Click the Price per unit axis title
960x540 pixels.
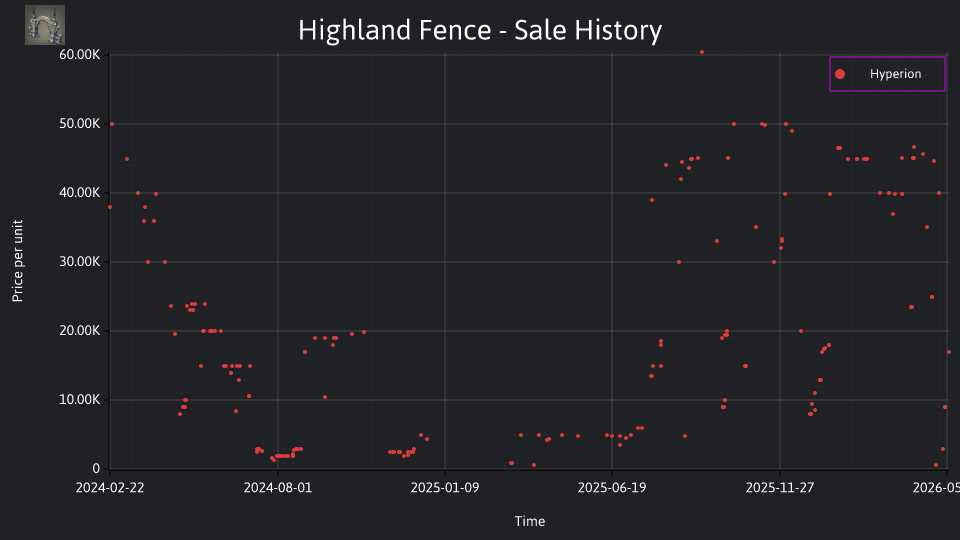(18, 261)
